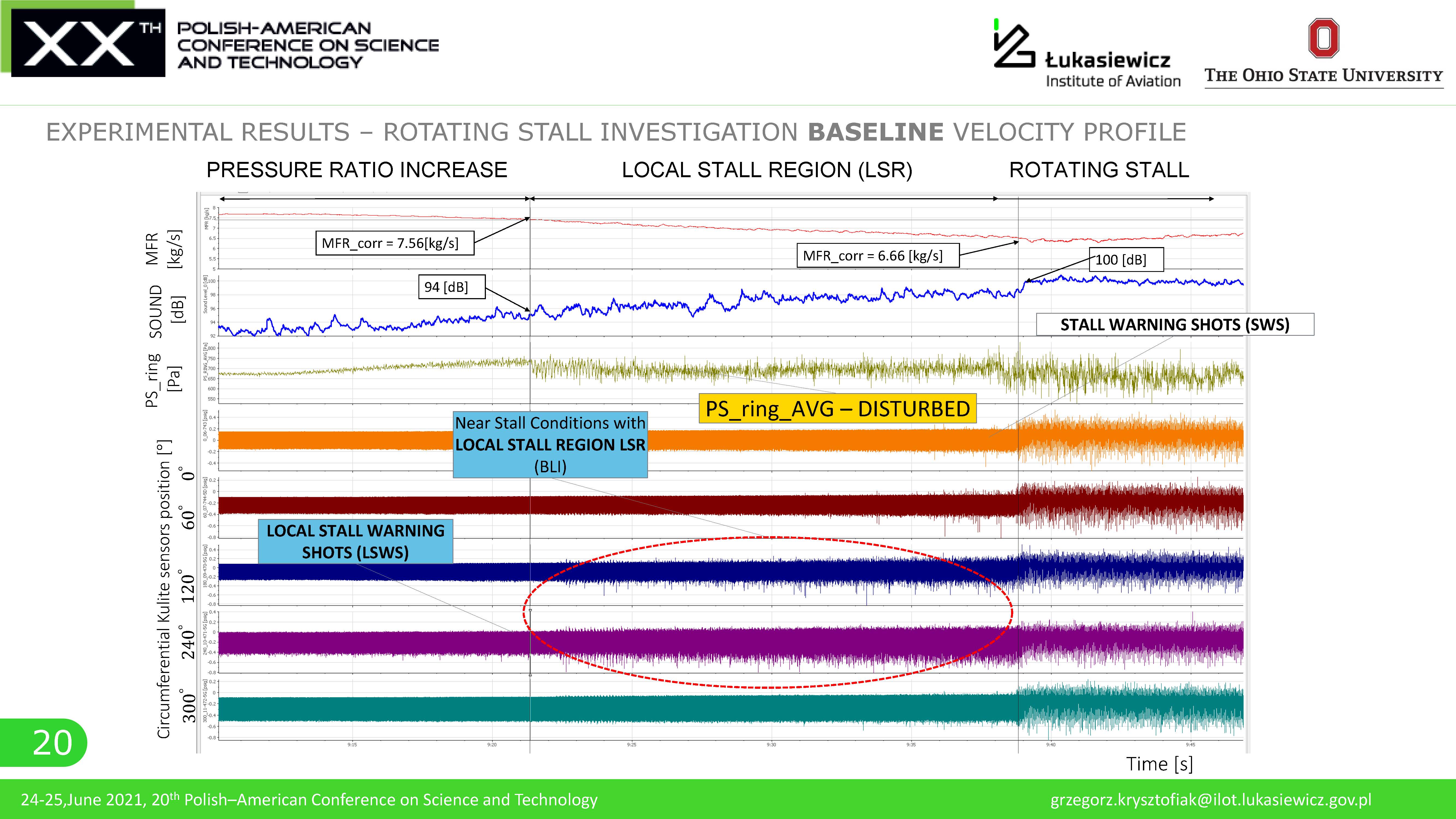Click the email address in the footer
Screen dimensions: 1456x819
tap(1211, 800)
